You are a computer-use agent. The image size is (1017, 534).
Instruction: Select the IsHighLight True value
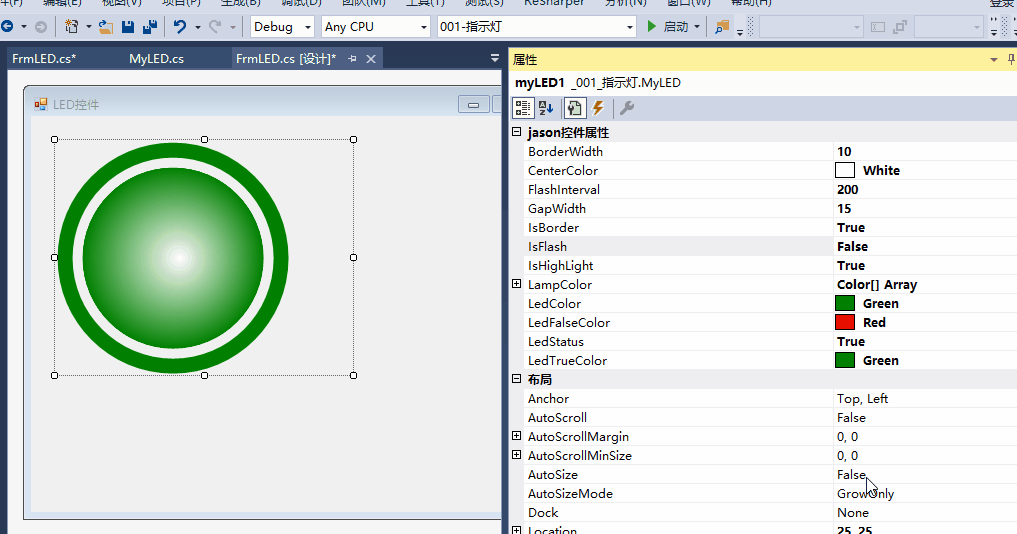[851, 265]
